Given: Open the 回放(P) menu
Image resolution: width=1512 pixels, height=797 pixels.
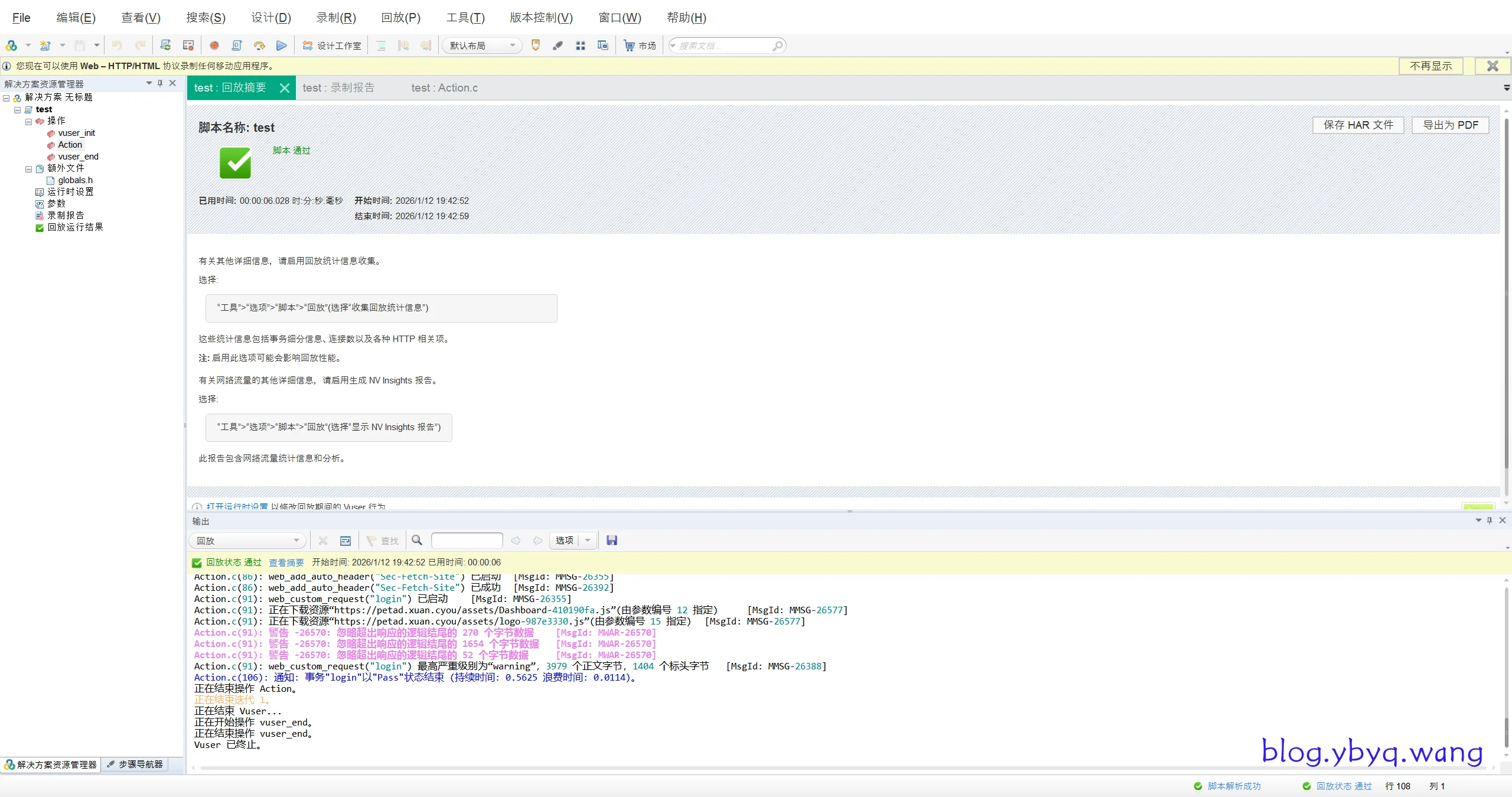Looking at the screenshot, I should point(400,18).
